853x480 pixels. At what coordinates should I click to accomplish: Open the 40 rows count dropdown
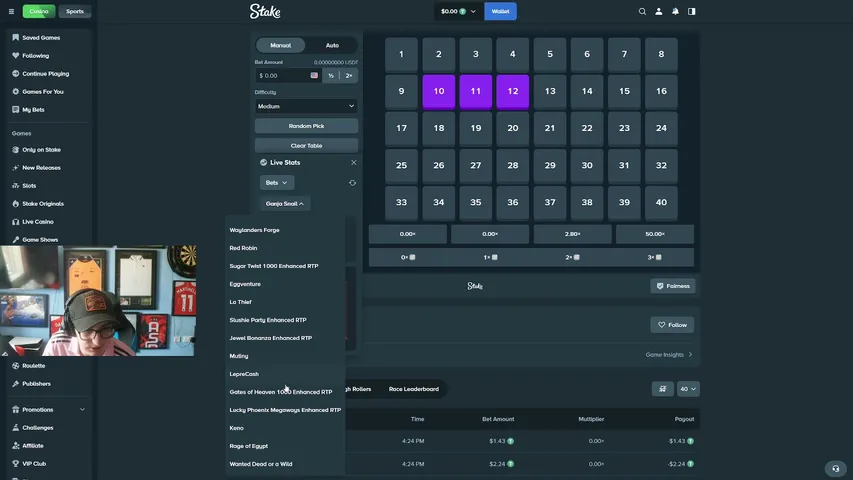coord(688,389)
